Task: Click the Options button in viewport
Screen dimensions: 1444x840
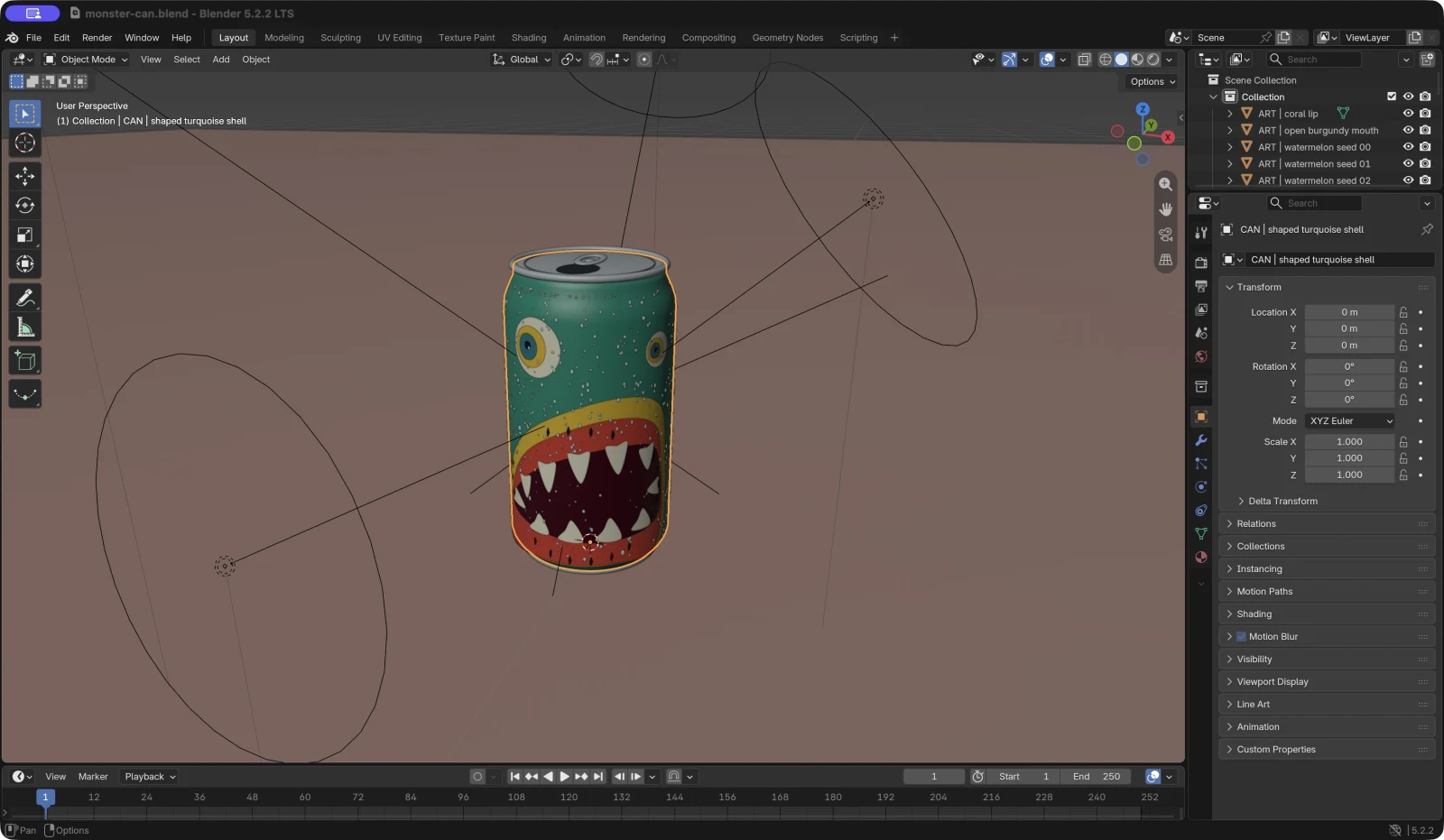Action: point(1152,81)
